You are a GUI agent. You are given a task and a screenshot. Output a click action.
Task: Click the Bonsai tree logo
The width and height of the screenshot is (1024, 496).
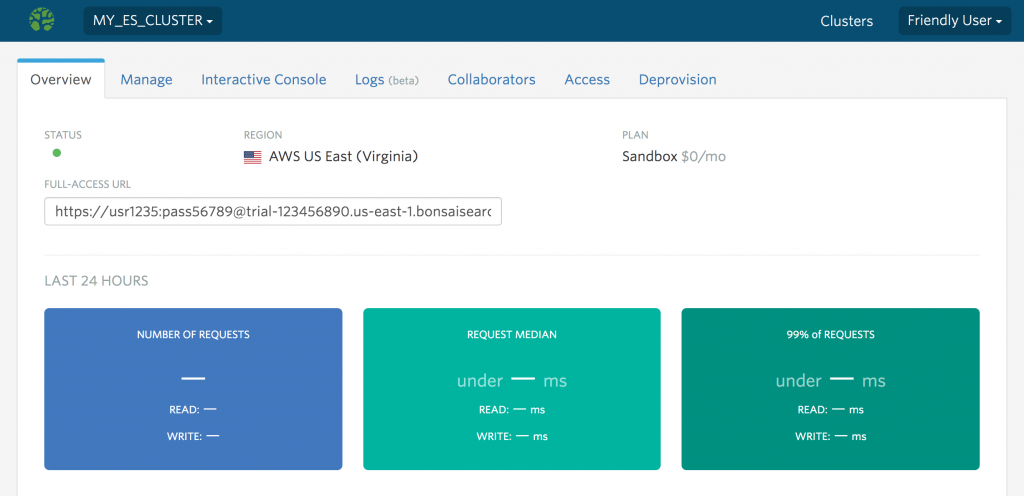coord(41,20)
